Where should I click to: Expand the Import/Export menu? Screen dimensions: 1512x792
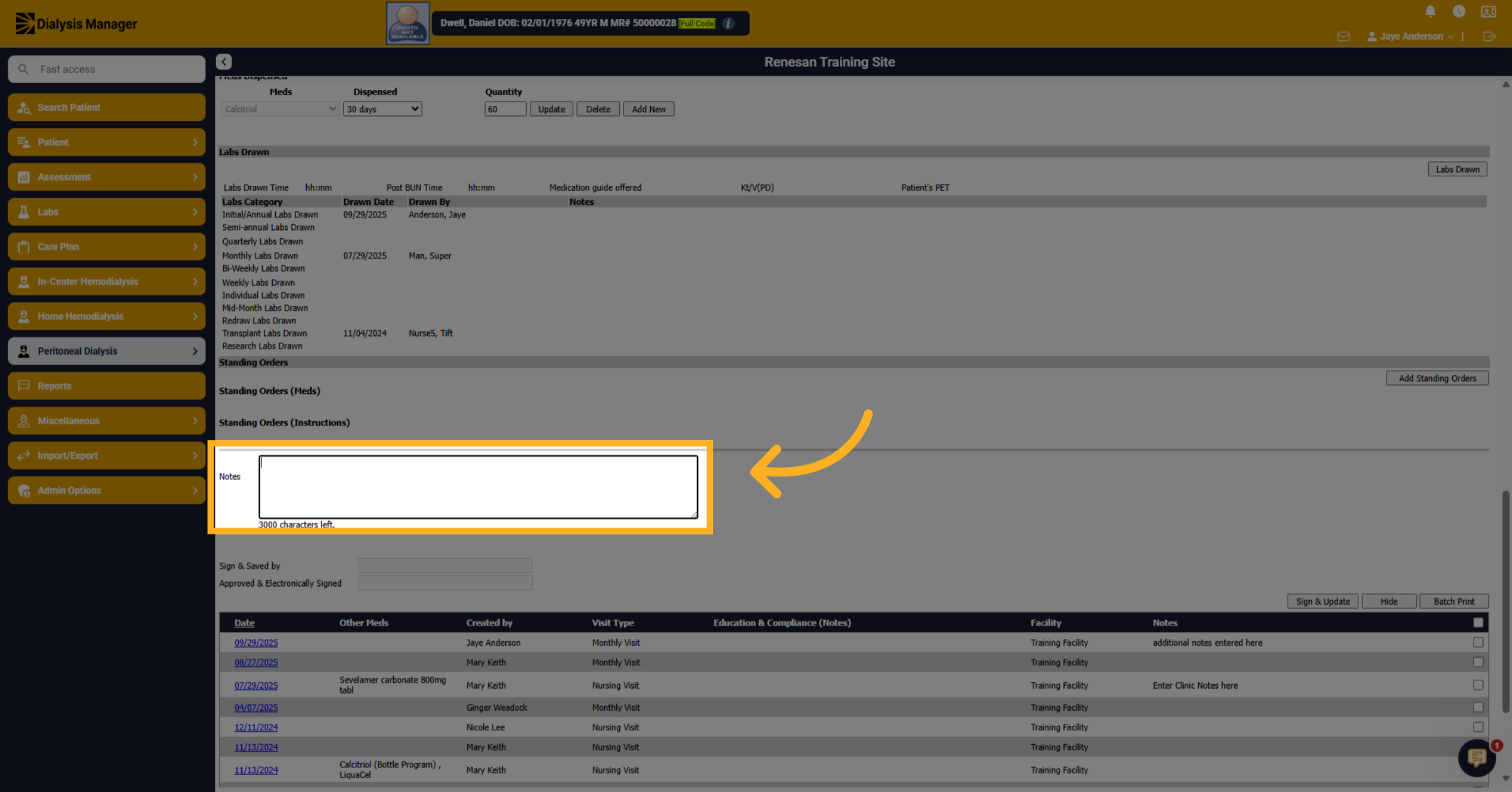[106, 456]
